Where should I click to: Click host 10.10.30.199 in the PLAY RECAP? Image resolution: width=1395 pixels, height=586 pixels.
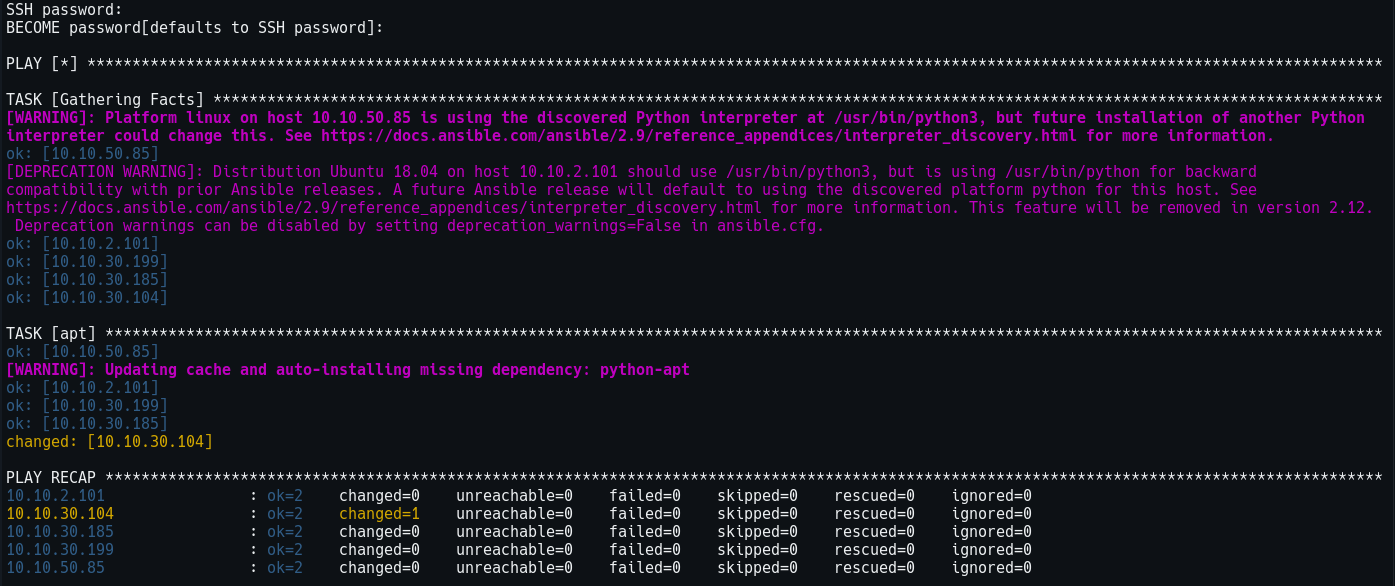(60, 550)
